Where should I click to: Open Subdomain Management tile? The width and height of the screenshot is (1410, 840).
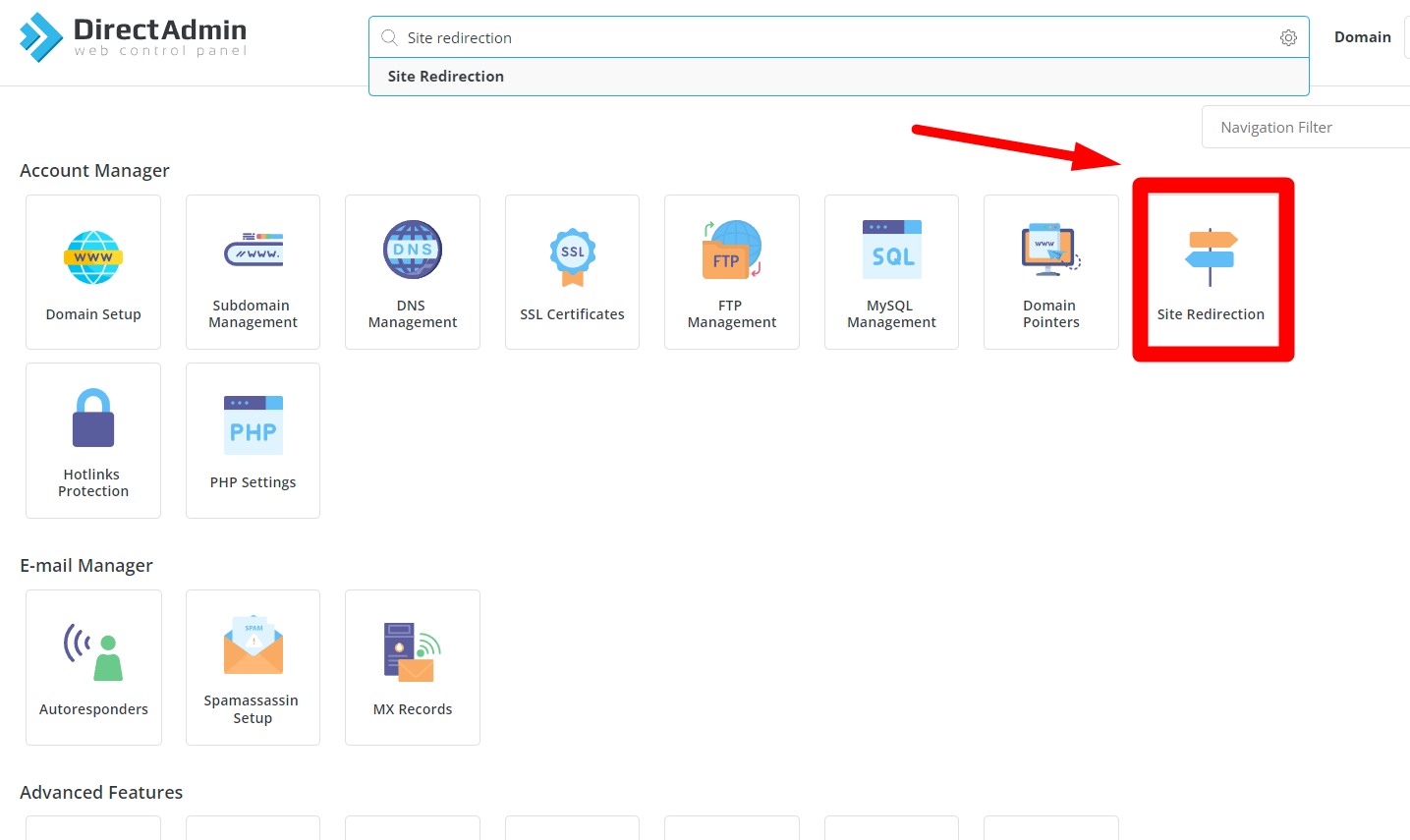pyautogui.click(x=253, y=272)
